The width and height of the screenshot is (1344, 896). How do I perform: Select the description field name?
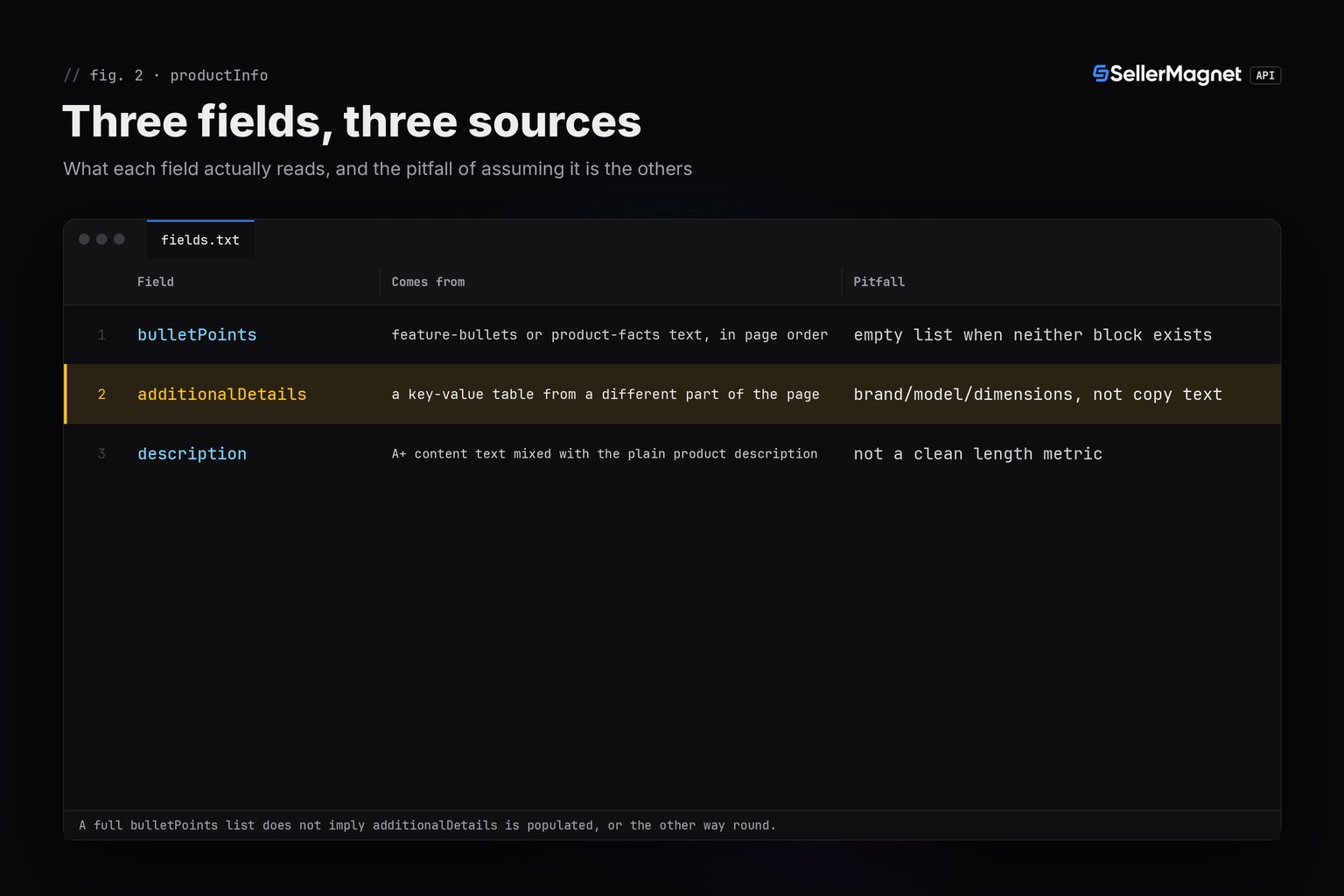coord(192,454)
